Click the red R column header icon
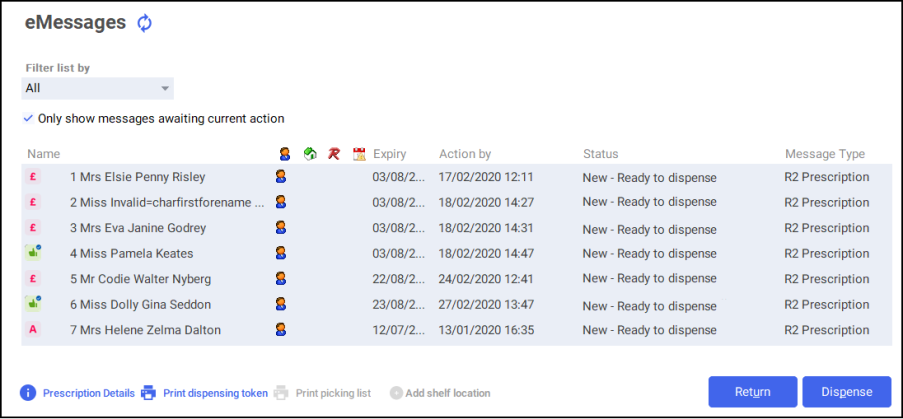Screen dimensions: 903x419 334,154
